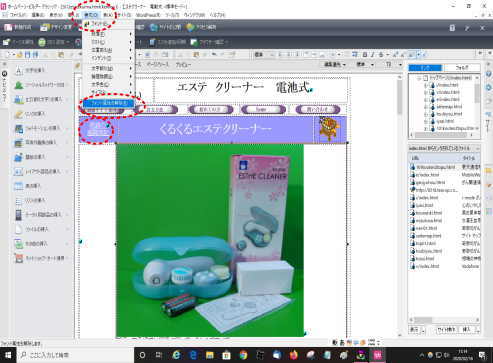Viewport: 493px width, 363px height.
Task: Toggle strikethrough formatting in the toolbar
Action: click(380, 54)
